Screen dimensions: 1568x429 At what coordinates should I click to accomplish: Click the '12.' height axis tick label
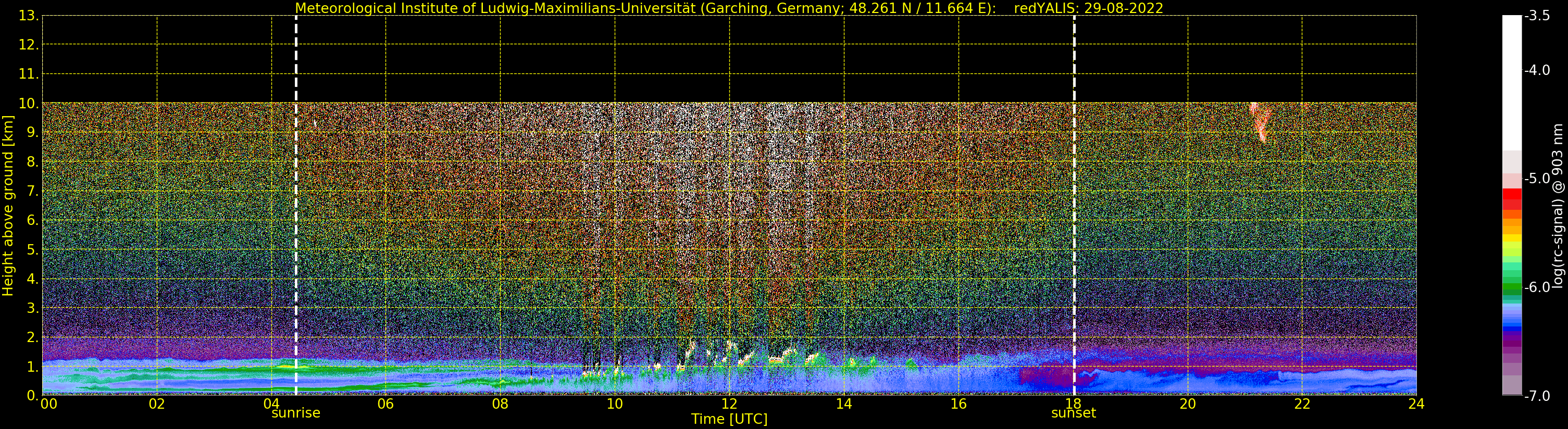pos(29,44)
